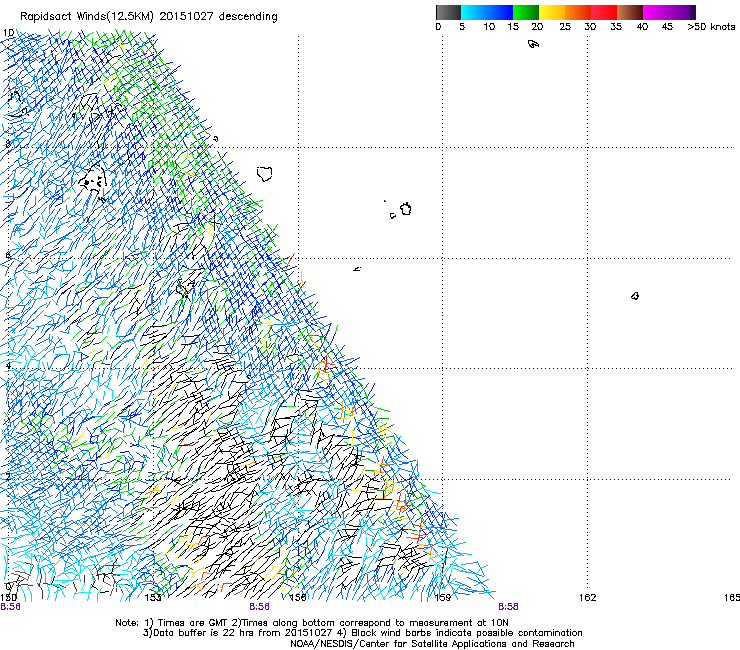Click the small island outline beneath the color legend

(533, 44)
